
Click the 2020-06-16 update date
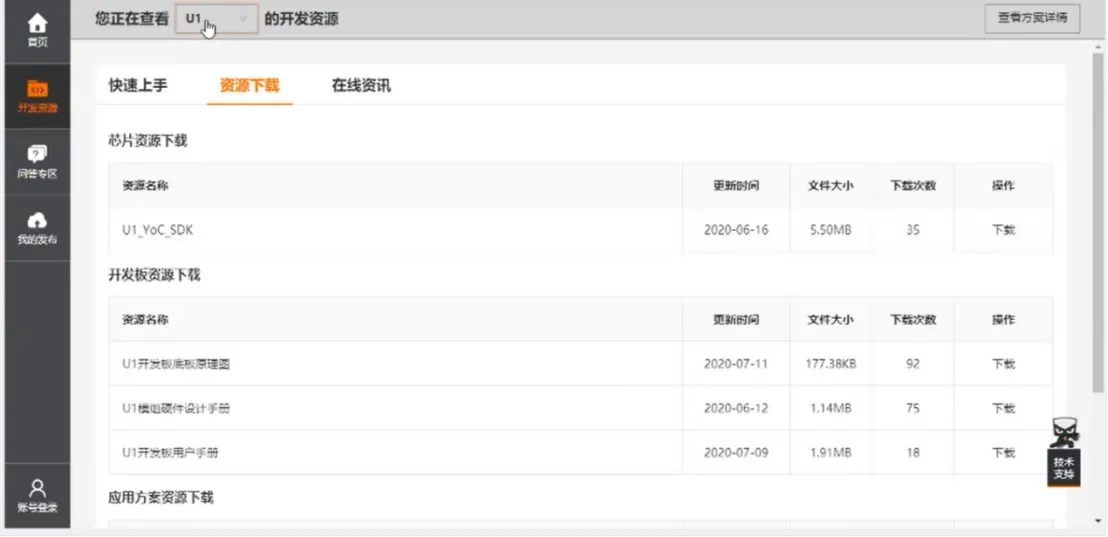(x=736, y=230)
